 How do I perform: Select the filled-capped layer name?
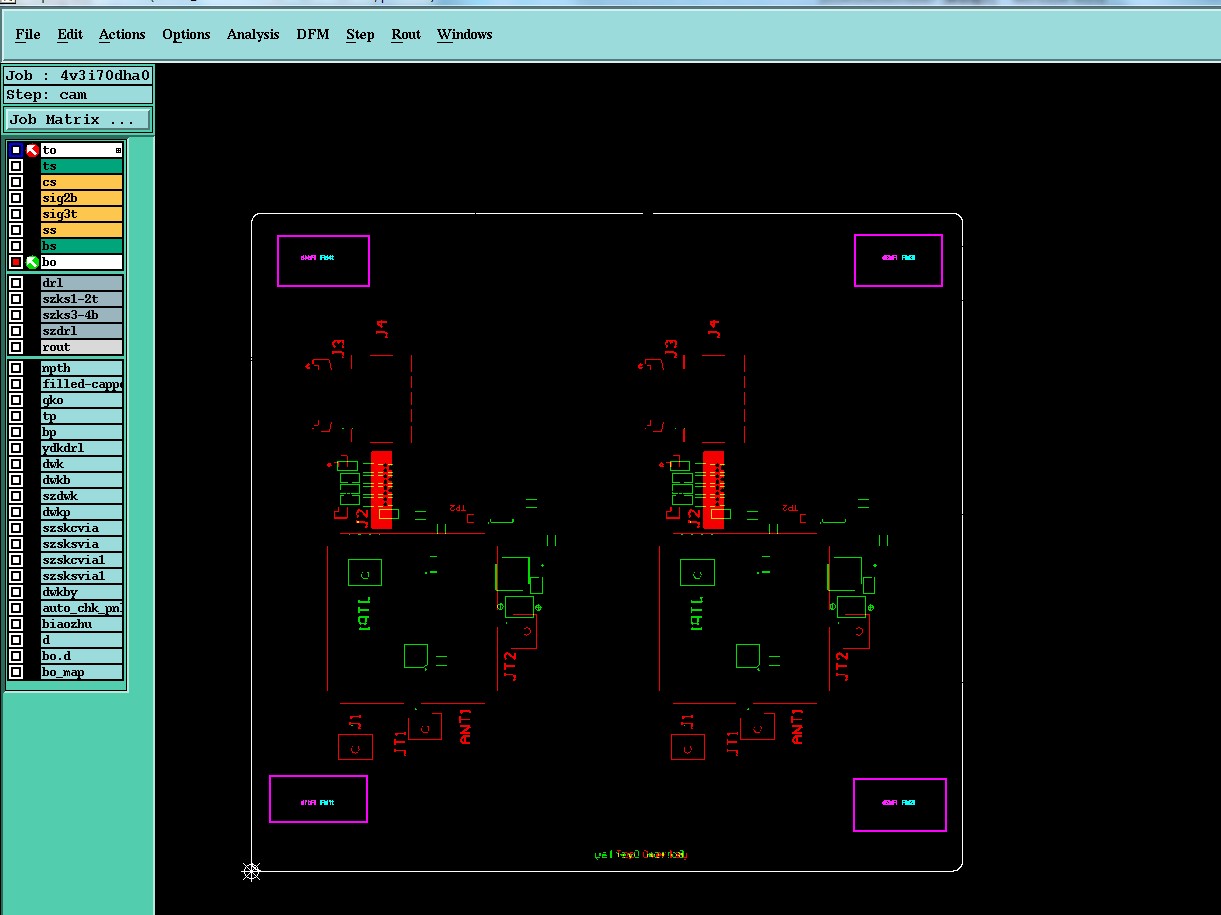tap(82, 384)
